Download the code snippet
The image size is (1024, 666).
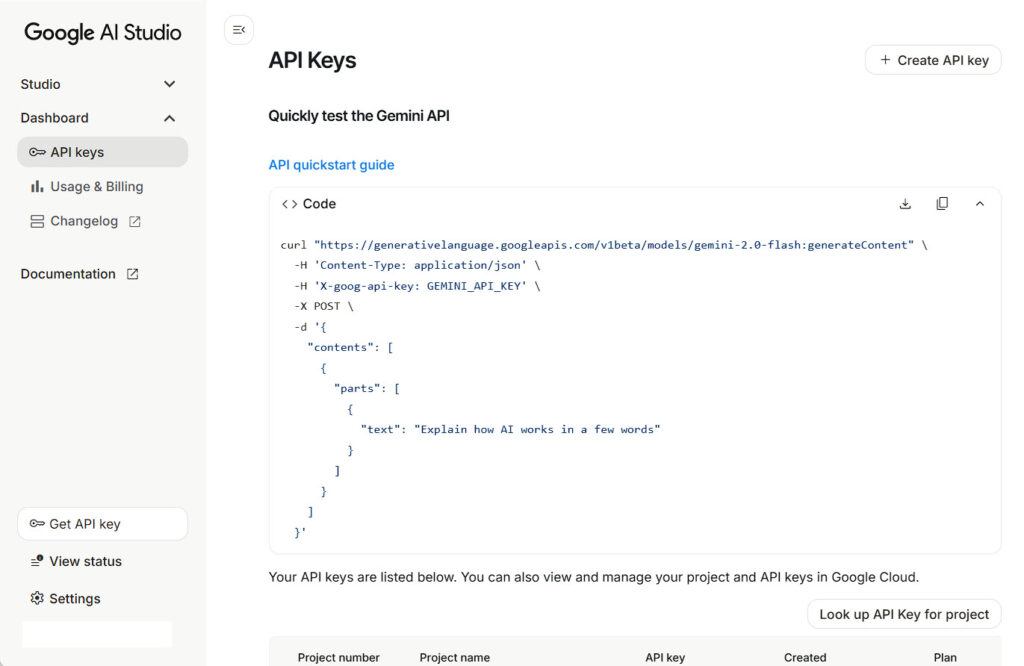905,204
